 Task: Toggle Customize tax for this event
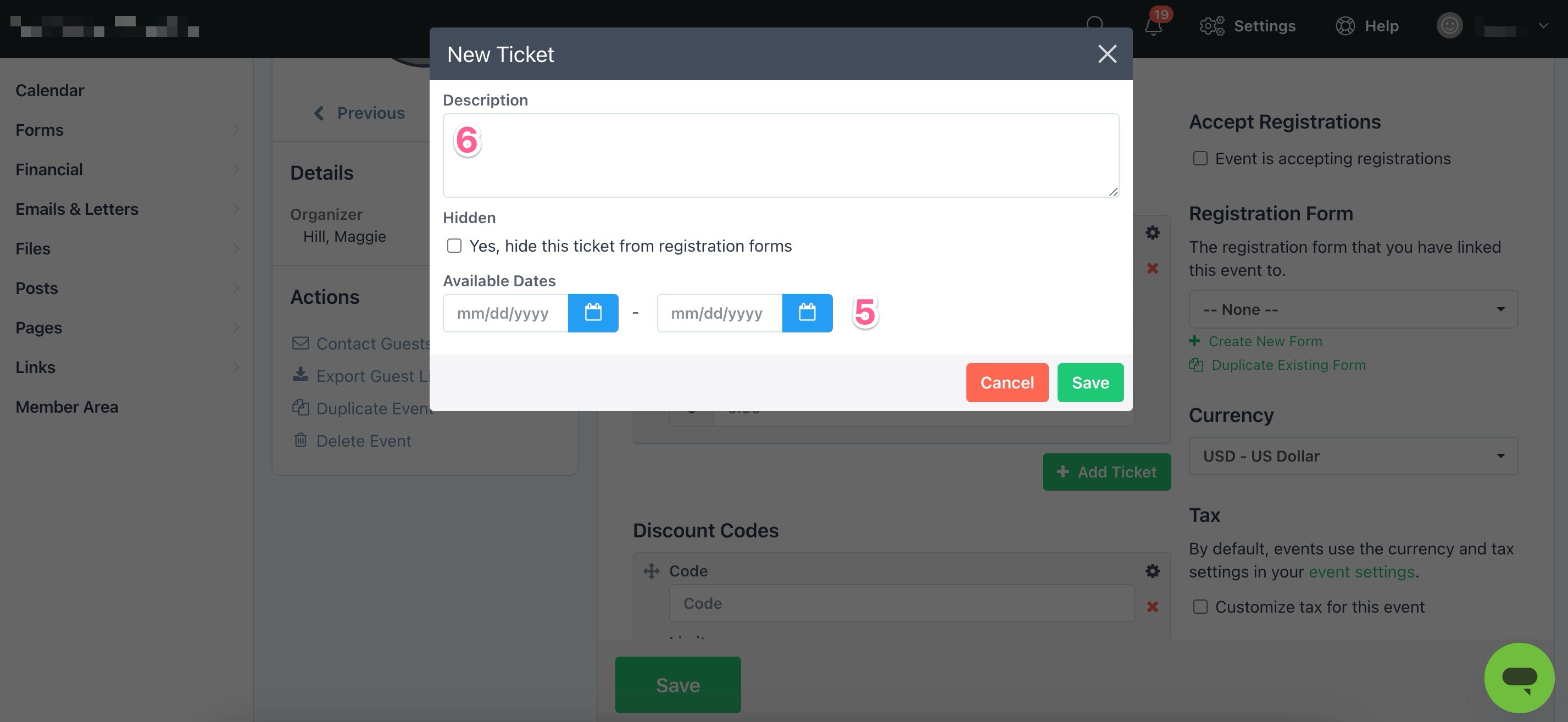(x=1200, y=607)
